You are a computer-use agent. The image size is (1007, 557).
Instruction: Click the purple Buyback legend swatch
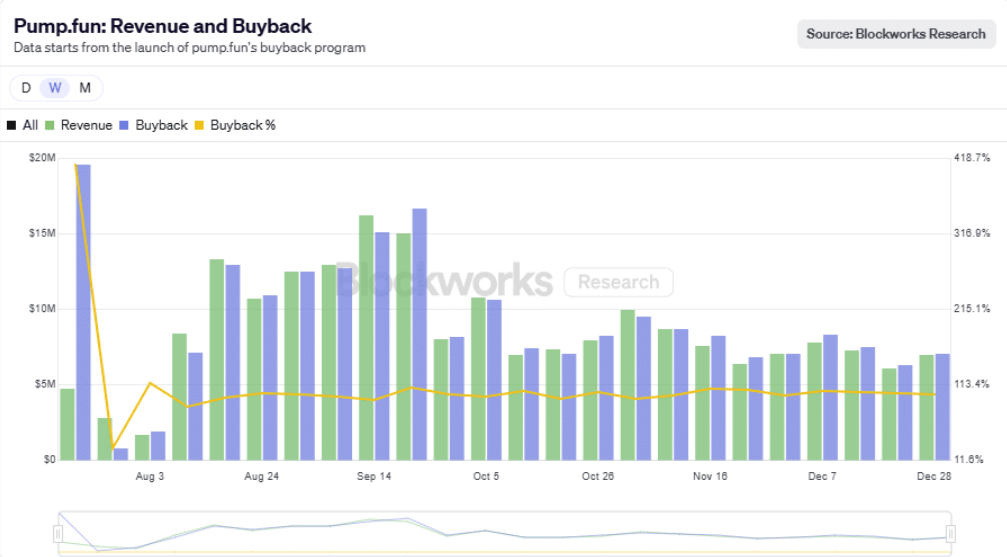click(x=124, y=125)
